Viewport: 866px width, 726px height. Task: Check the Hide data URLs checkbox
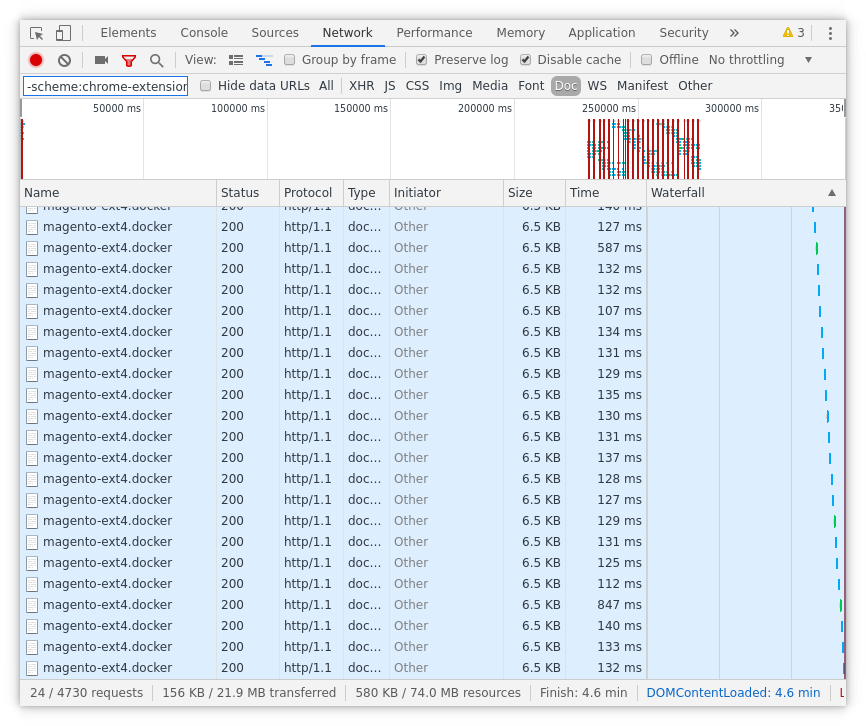click(x=206, y=86)
